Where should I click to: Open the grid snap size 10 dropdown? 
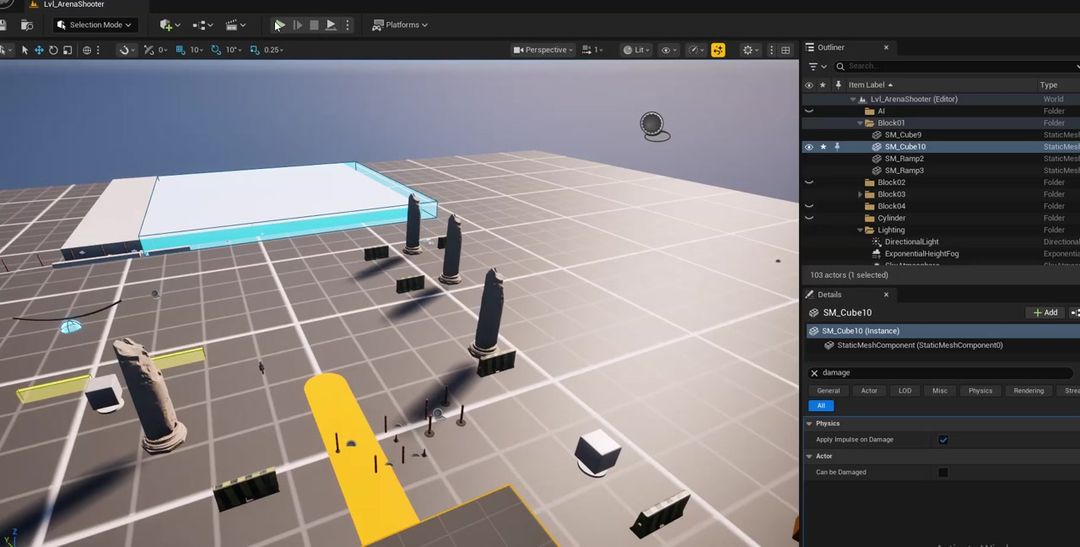(x=196, y=50)
